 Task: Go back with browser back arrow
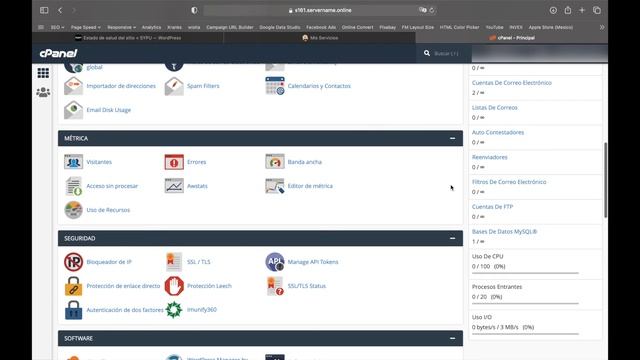tap(60, 10)
